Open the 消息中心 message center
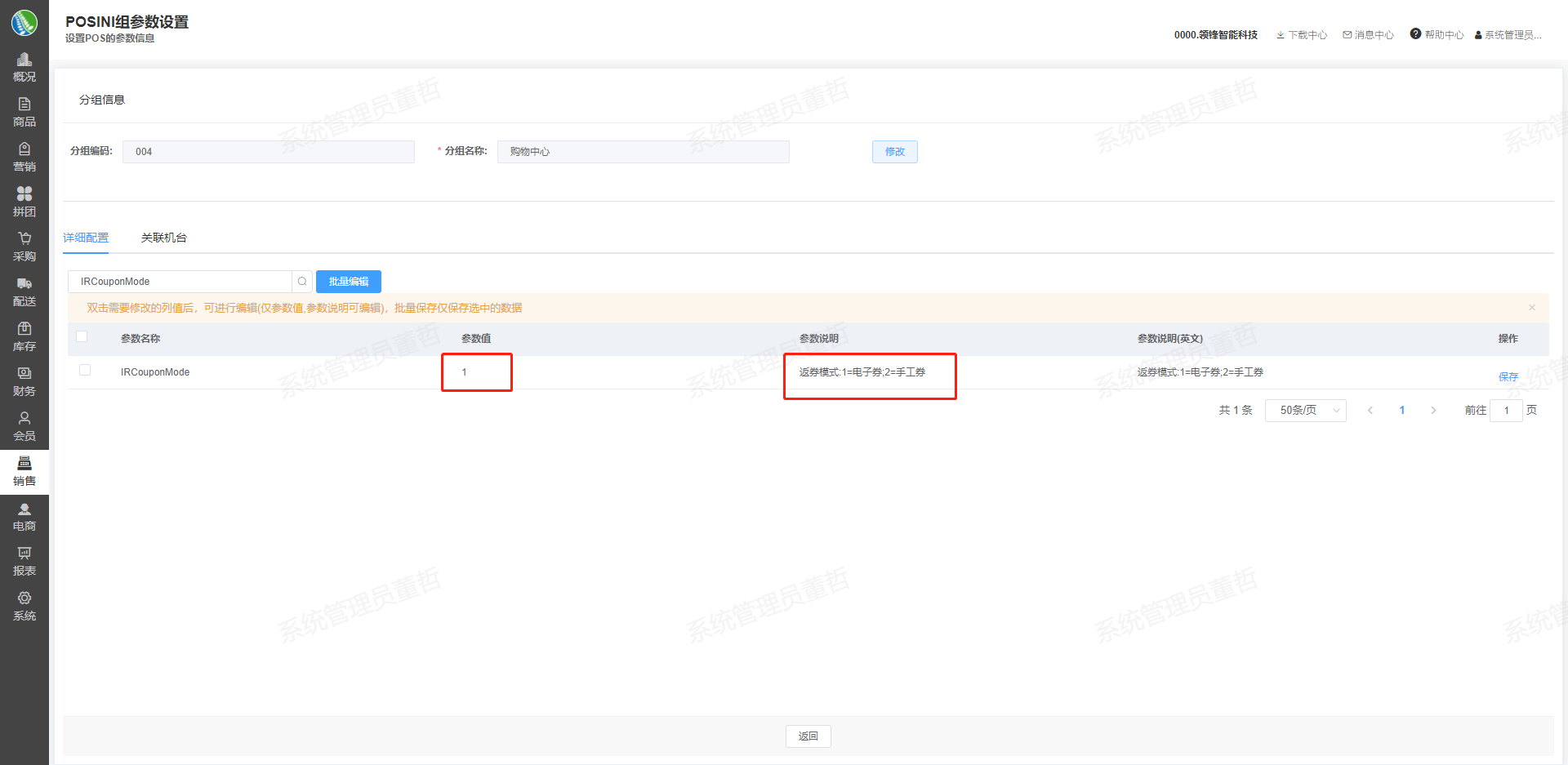 pyautogui.click(x=1368, y=35)
